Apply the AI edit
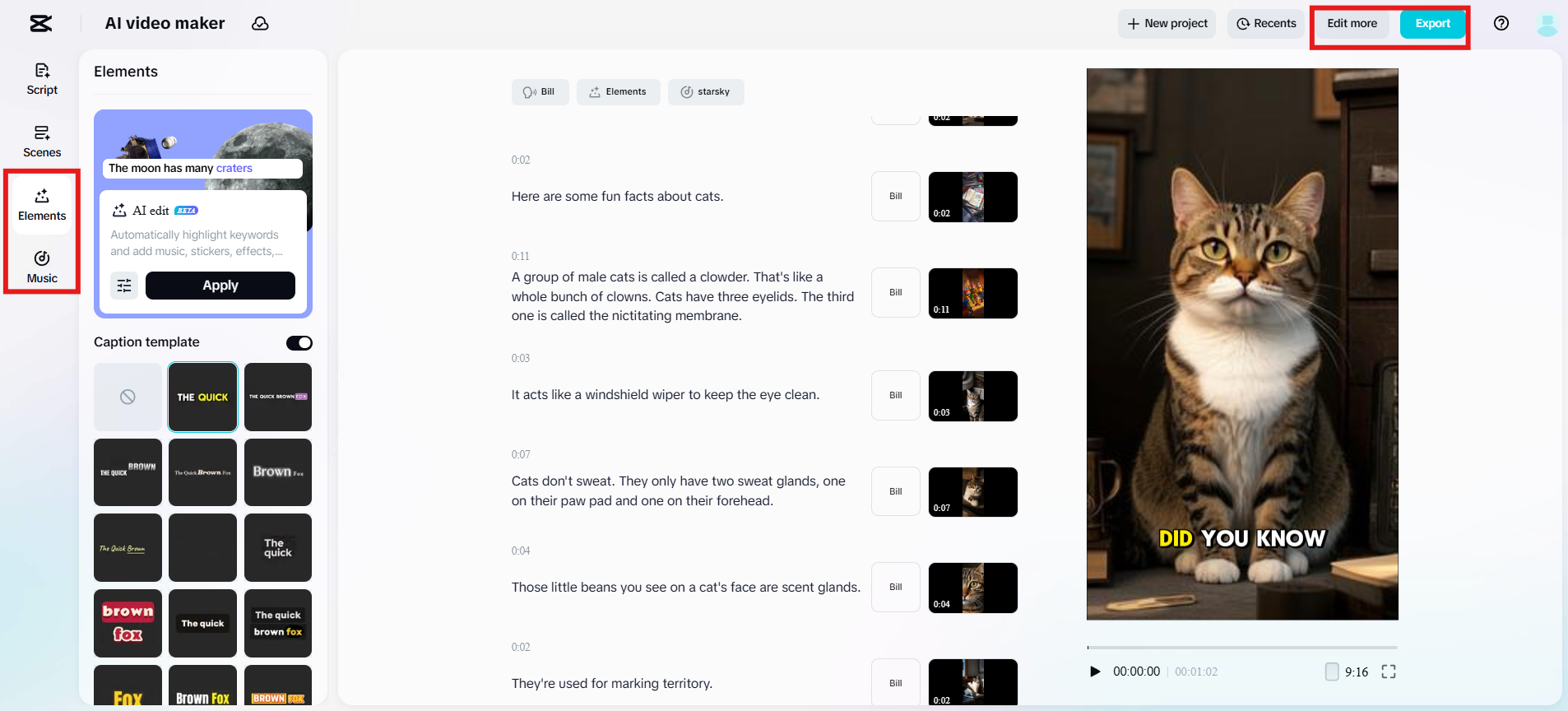The width and height of the screenshot is (1568, 711). tap(220, 286)
